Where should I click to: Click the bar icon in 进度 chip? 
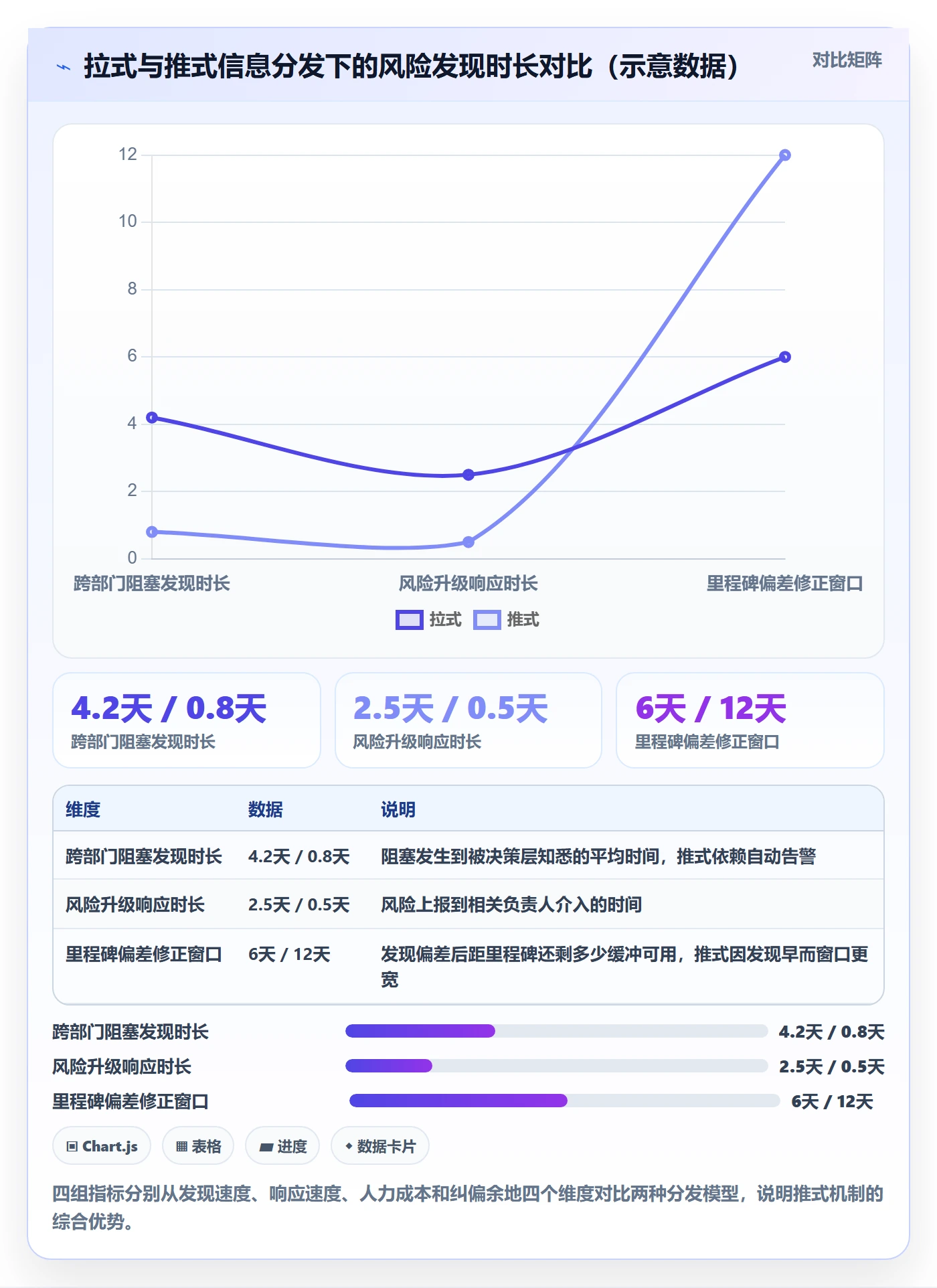coord(266,1147)
